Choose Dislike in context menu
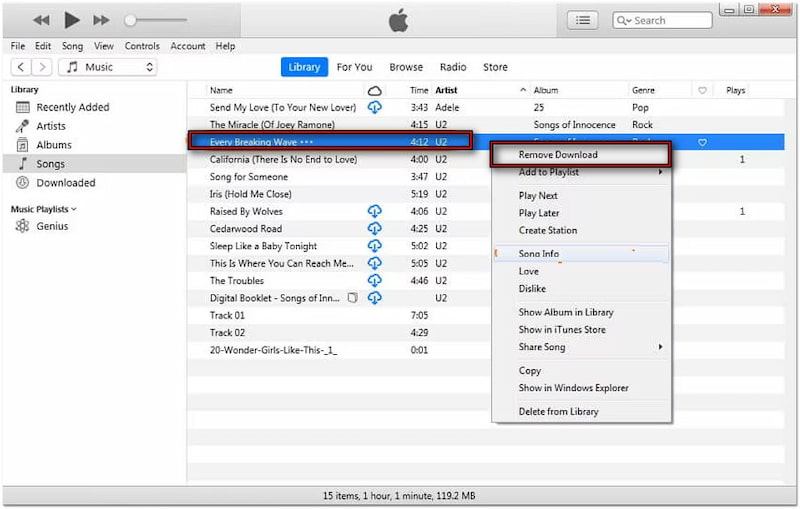800x509 pixels. (x=581, y=289)
